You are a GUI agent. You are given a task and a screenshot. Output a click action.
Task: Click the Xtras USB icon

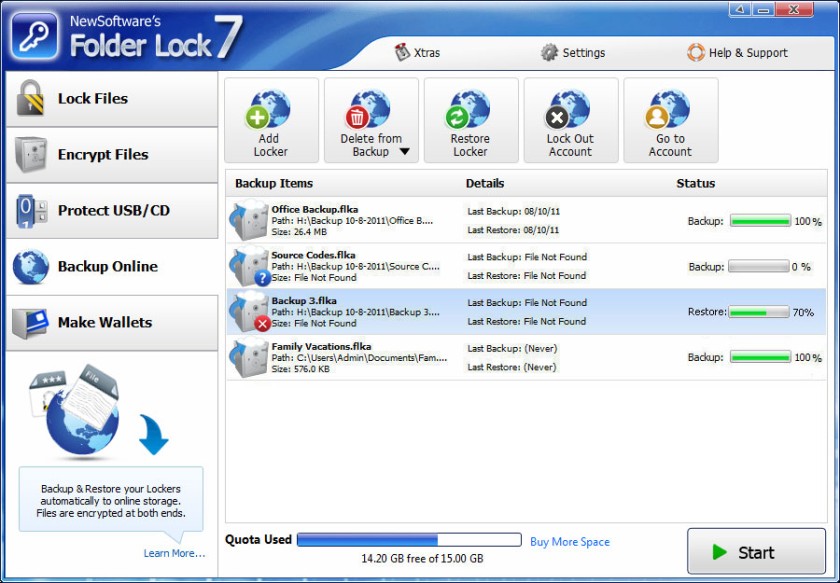pos(402,52)
